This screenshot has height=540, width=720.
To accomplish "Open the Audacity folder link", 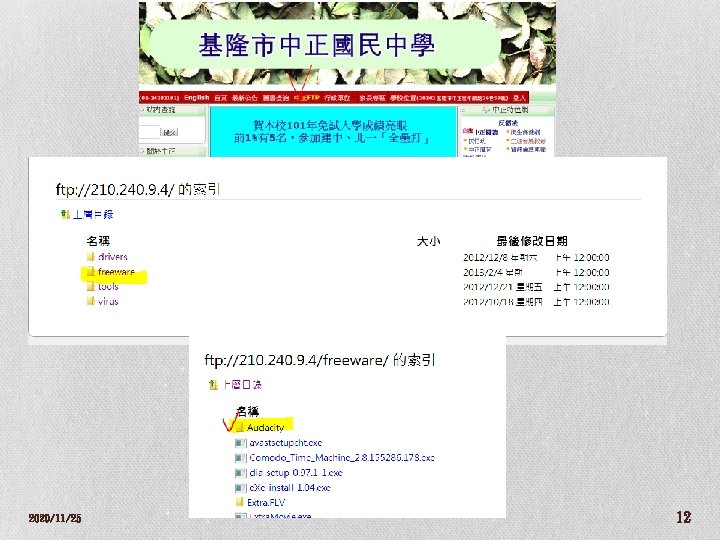I will (265, 428).
